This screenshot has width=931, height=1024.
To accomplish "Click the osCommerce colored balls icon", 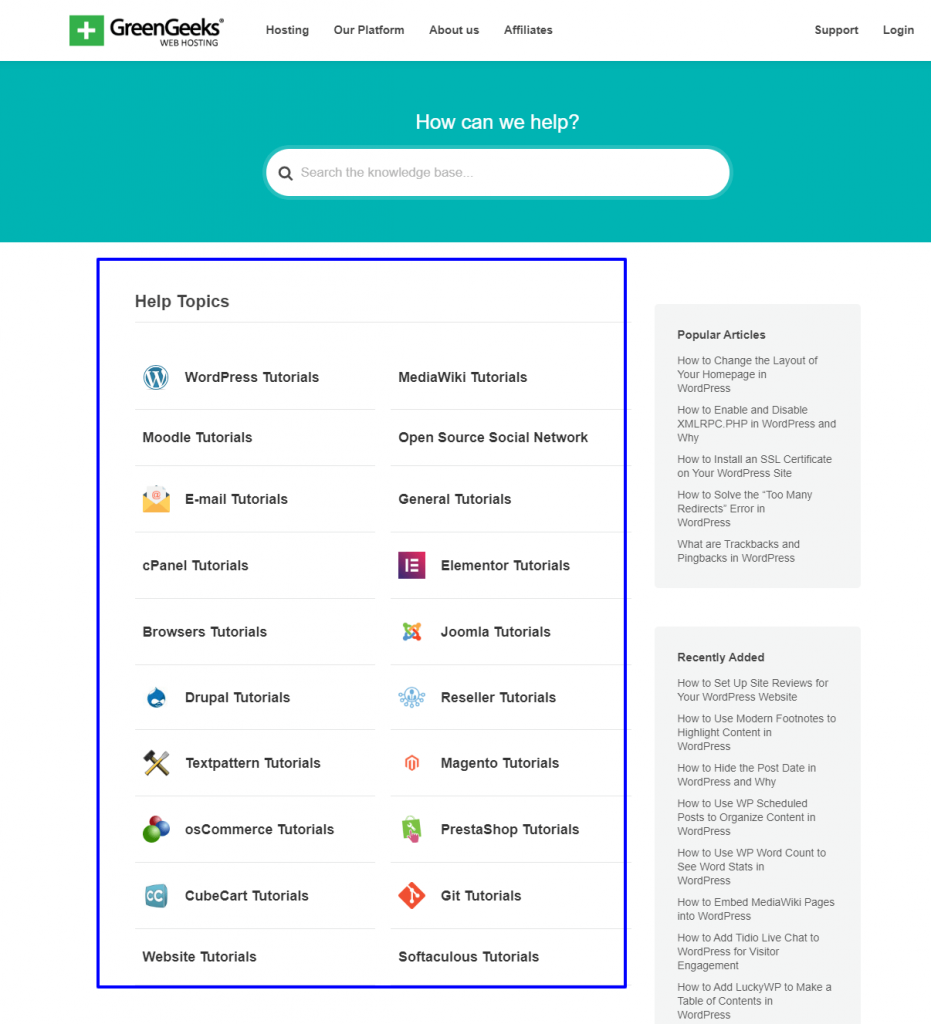I will tap(156, 829).
